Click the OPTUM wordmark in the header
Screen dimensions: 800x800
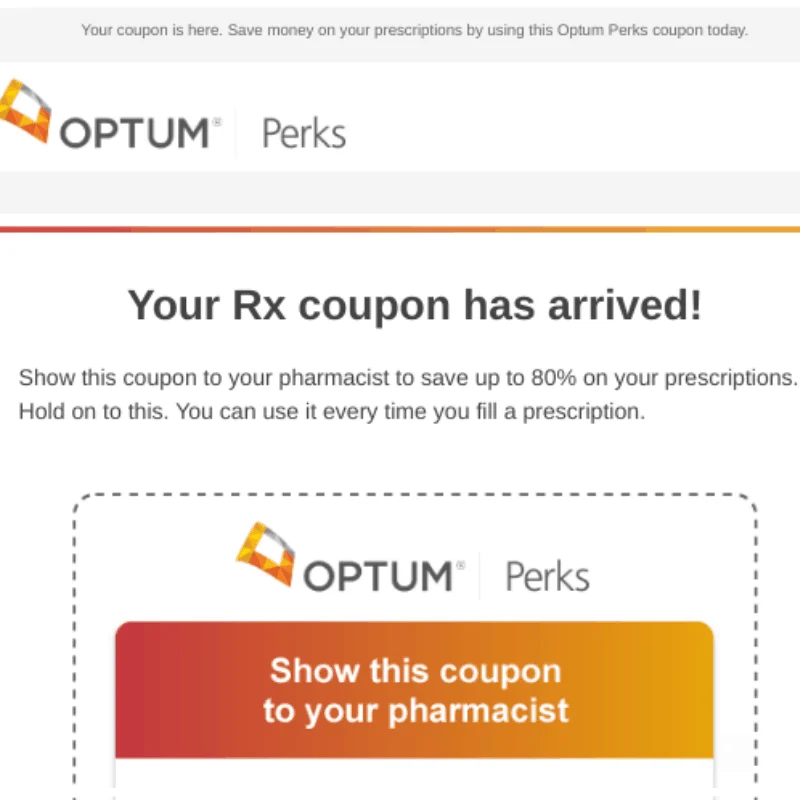point(134,133)
